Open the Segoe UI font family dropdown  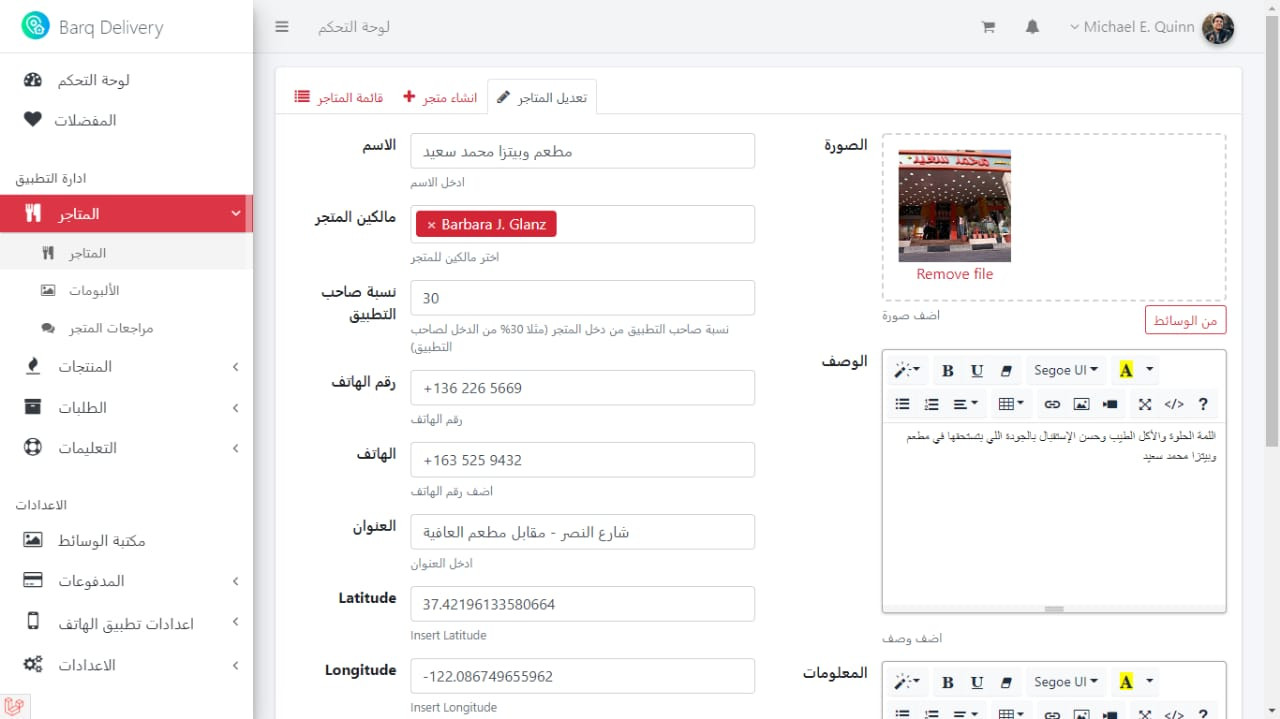[1065, 370]
